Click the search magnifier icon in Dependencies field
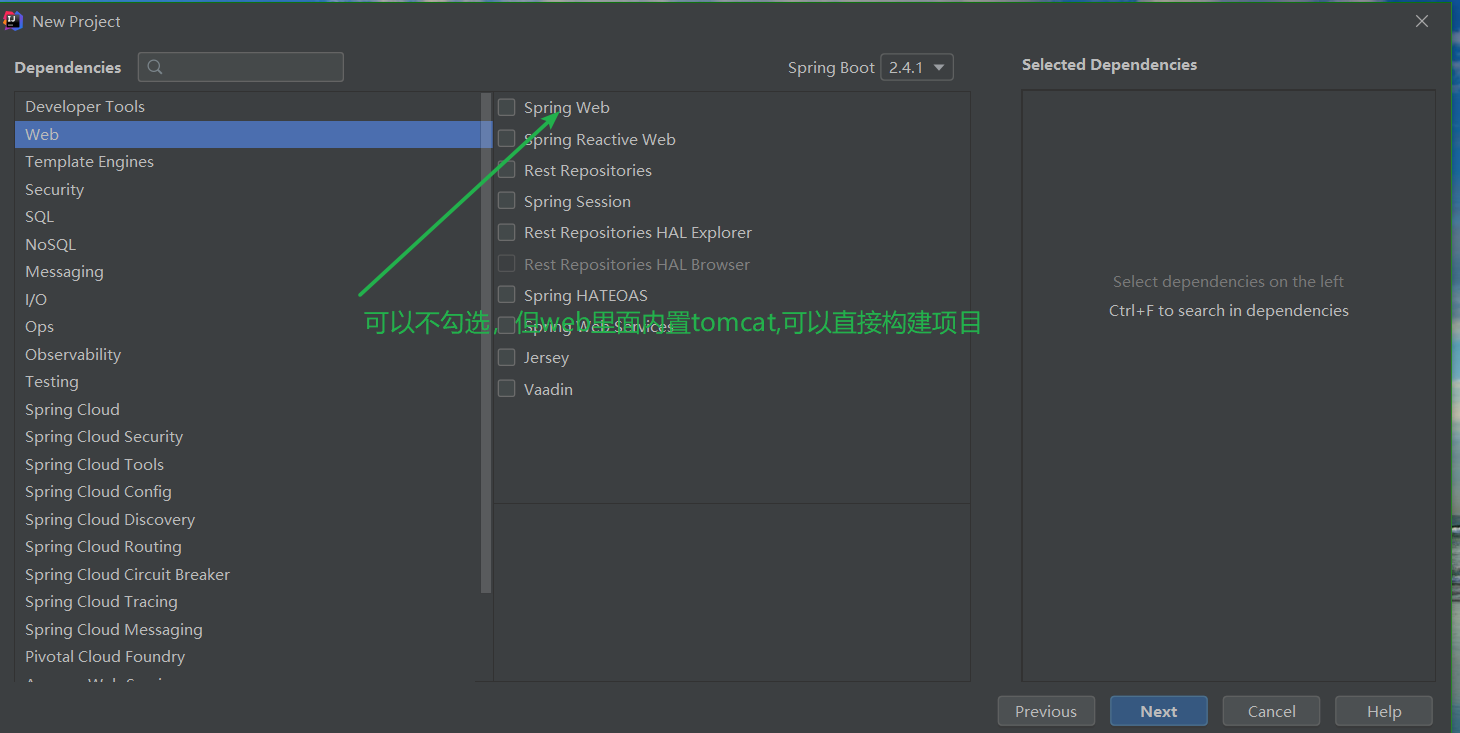The height and width of the screenshot is (733, 1460). [x=155, y=67]
